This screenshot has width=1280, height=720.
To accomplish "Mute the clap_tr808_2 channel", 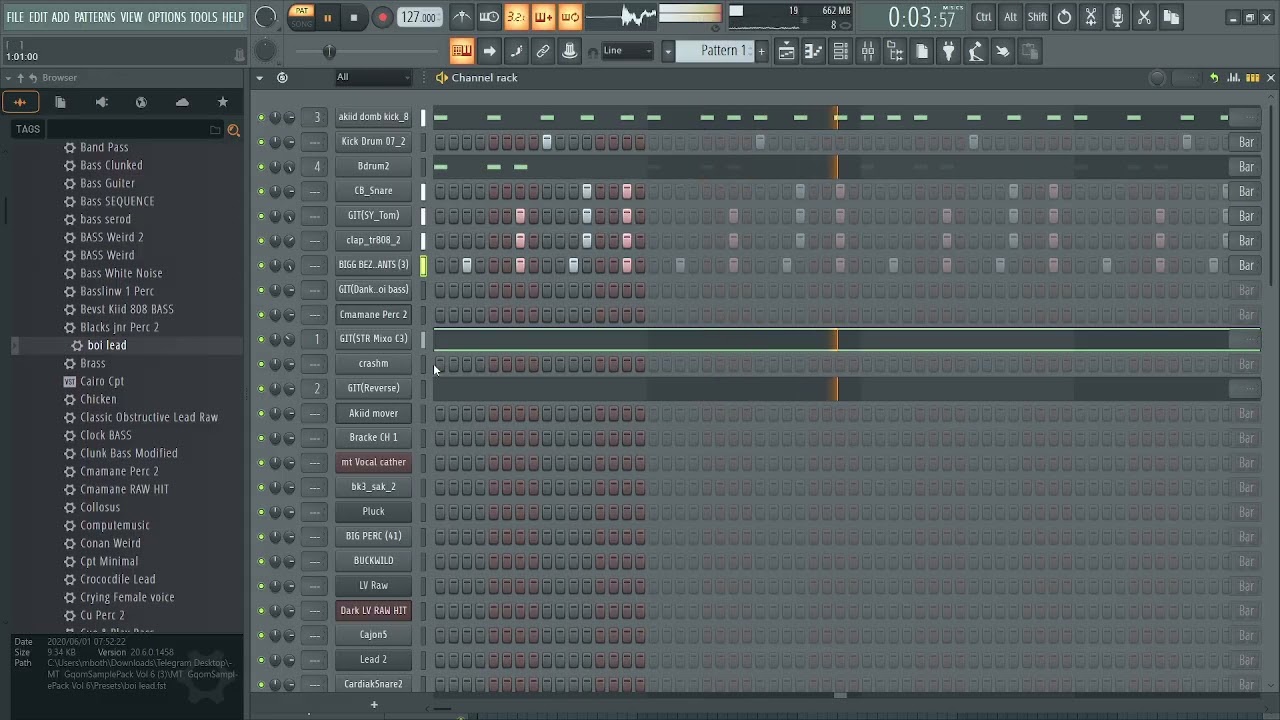I will (261, 240).
